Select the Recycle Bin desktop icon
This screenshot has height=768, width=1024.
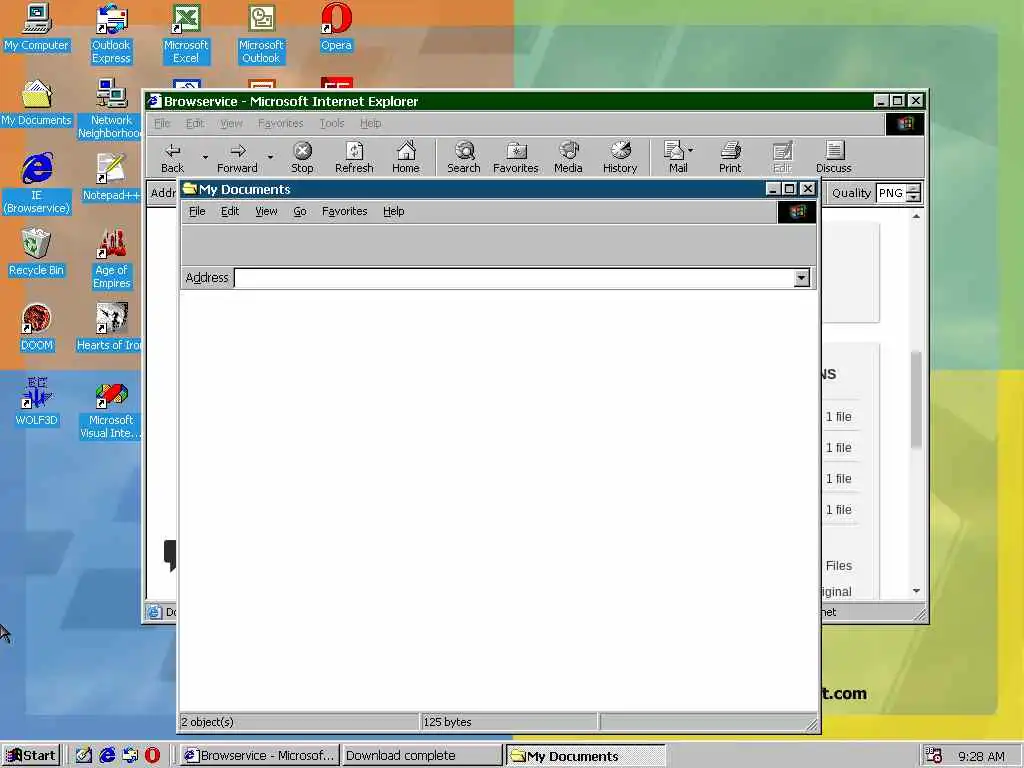(x=37, y=253)
